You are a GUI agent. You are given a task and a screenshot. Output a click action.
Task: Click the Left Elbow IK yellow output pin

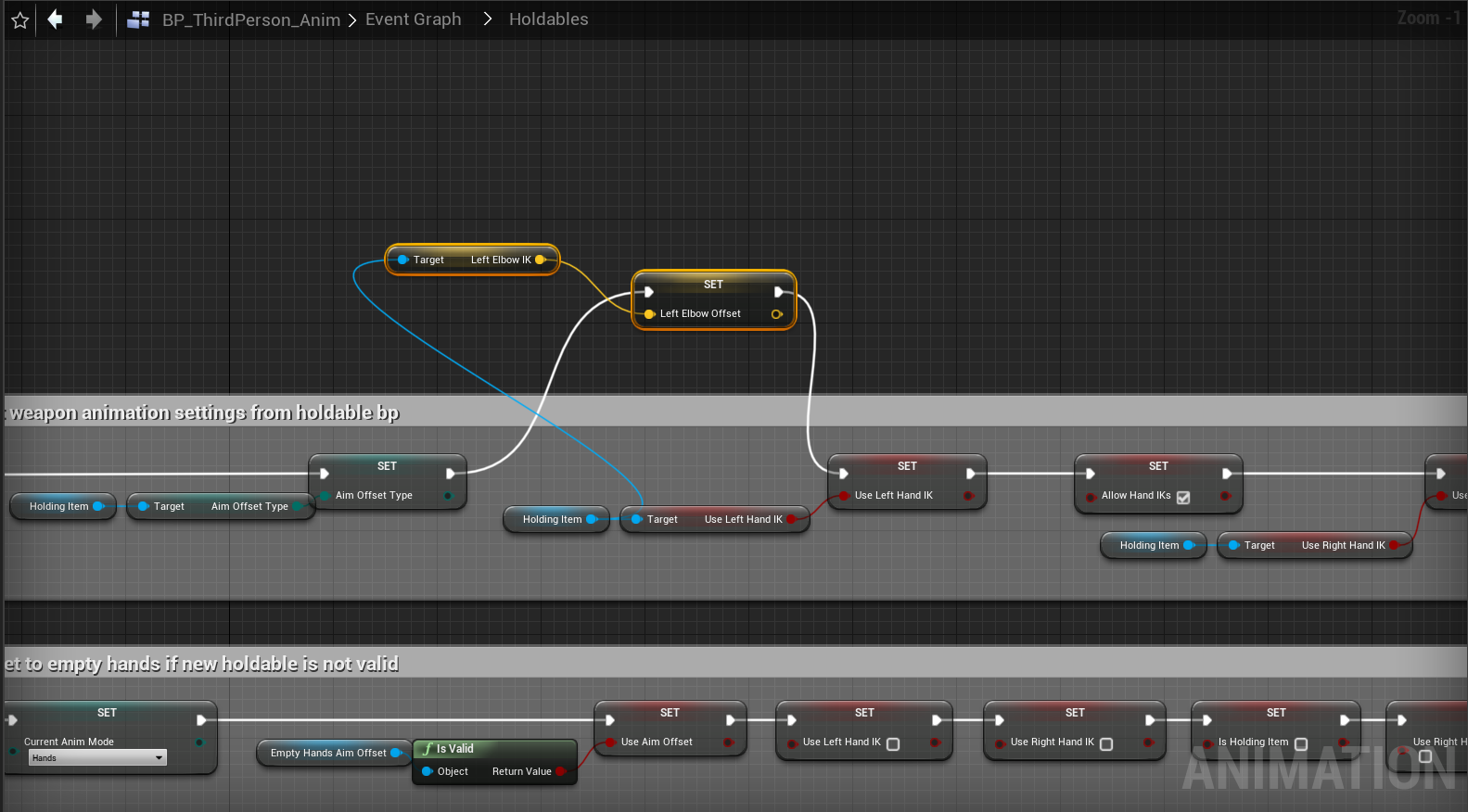(x=540, y=260)
